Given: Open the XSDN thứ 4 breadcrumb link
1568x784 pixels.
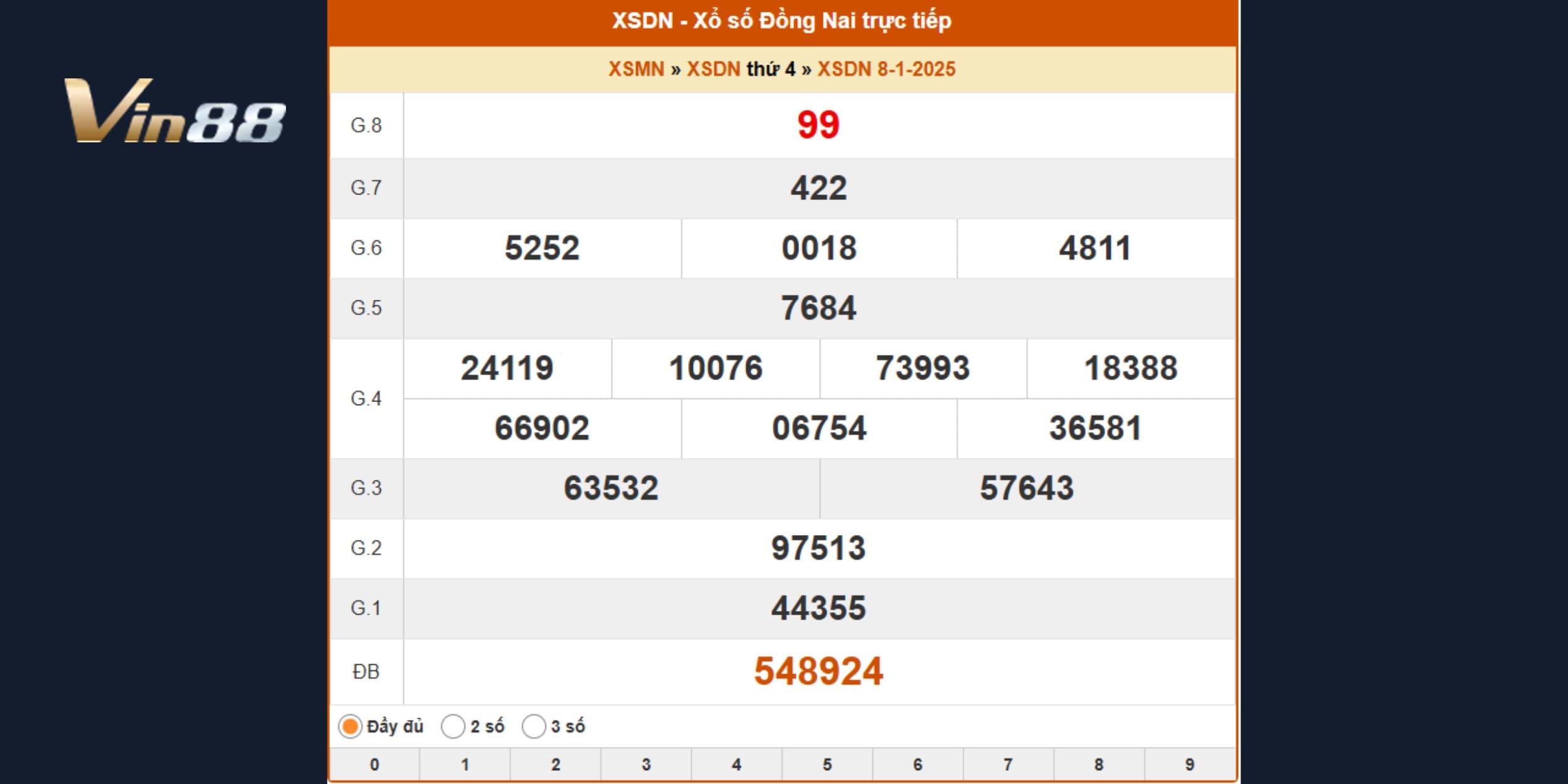Looking at the screenshot, I should (741, 69).
